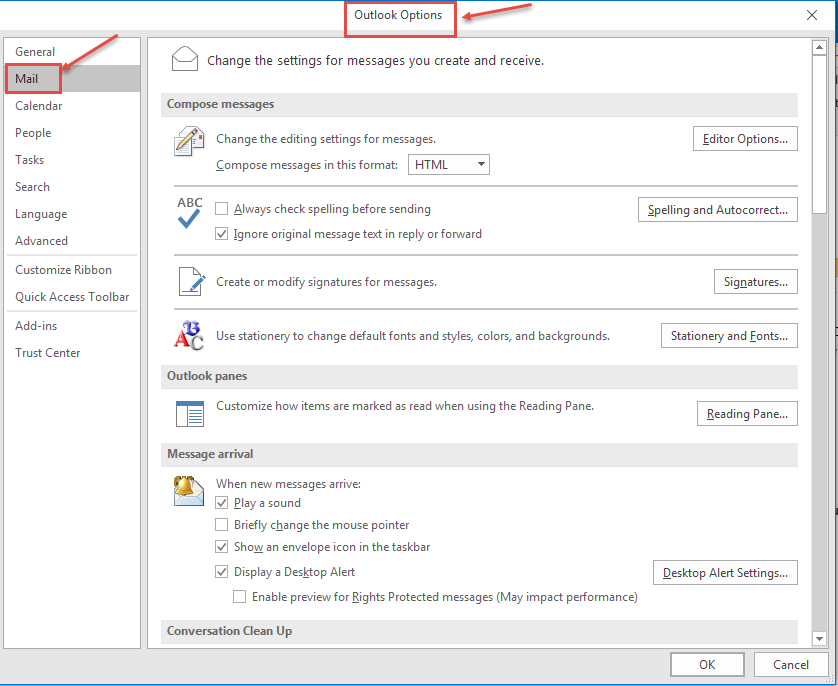Click the Outlook panes section header
This screenshot has width=838, height=686.
(x=479, y=376)
